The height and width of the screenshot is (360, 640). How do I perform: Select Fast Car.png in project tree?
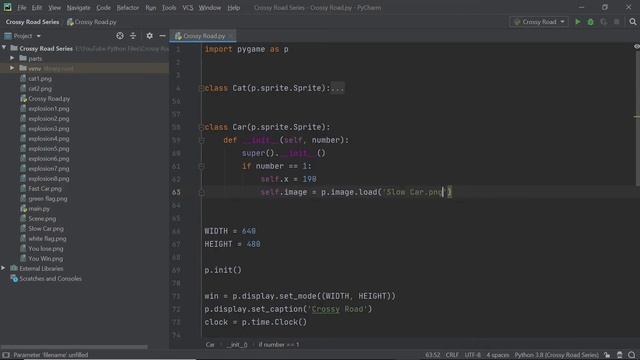[x=45, y=189]
